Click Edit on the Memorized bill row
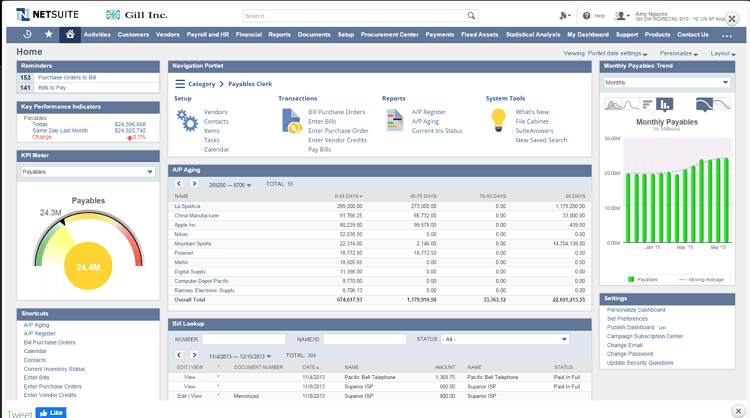 182,396
